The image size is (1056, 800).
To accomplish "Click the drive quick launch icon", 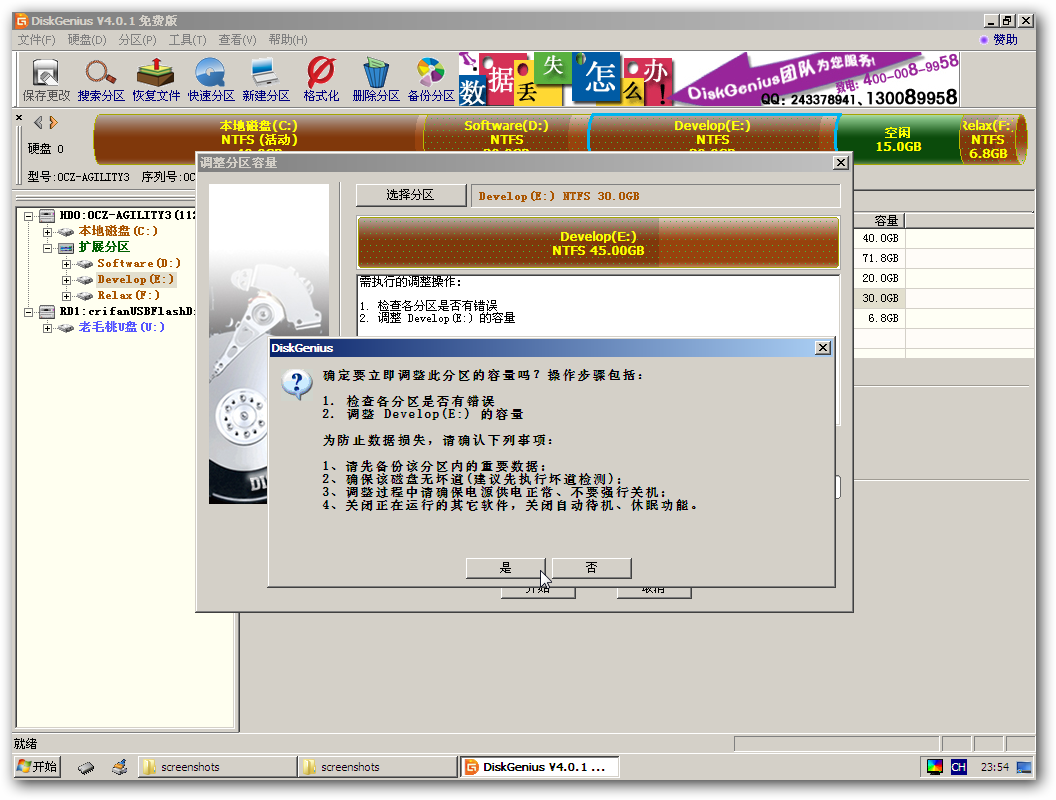I will click(x=86, y=768).
